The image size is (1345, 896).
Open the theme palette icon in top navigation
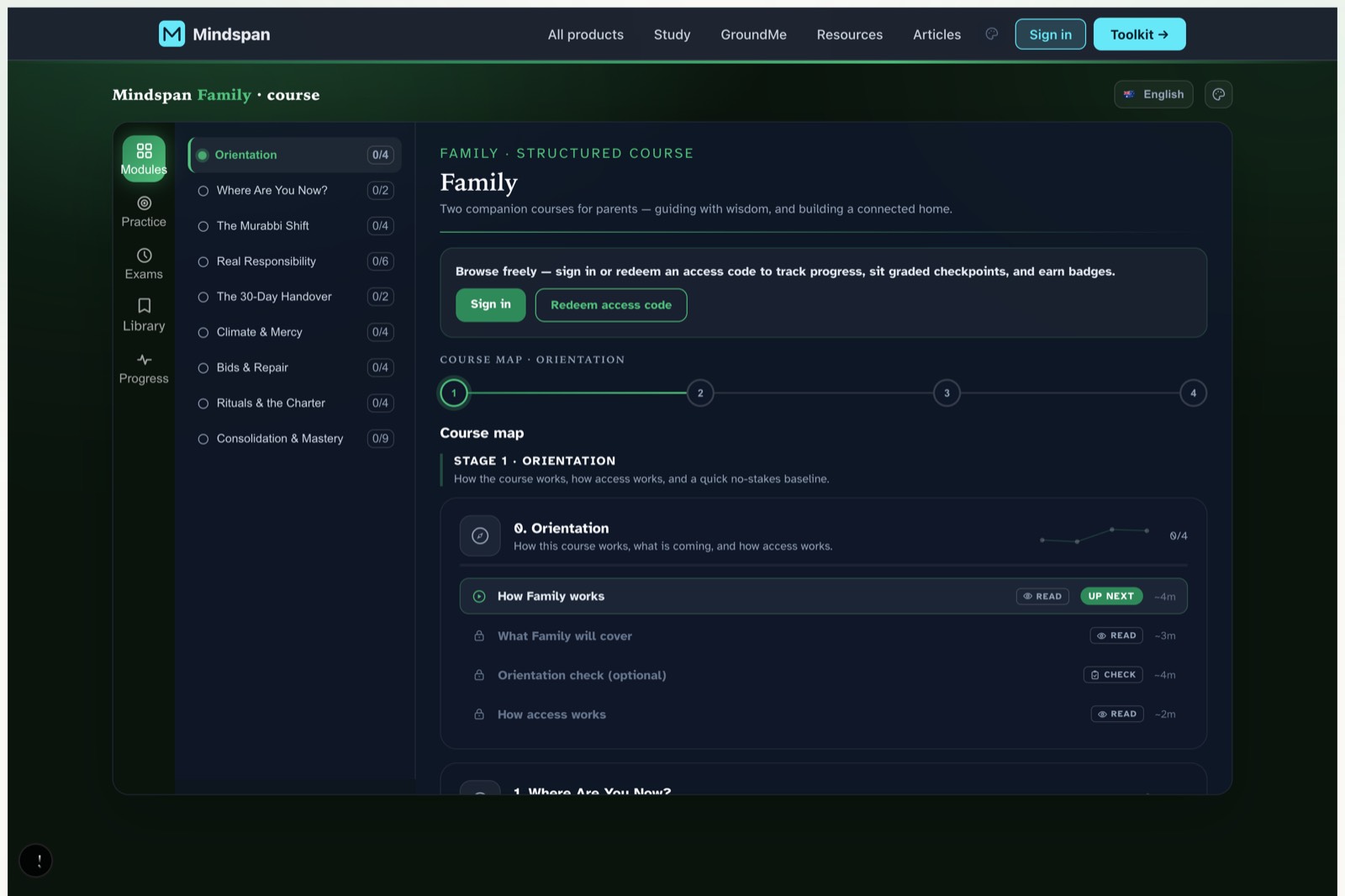[x=992, y=34]
